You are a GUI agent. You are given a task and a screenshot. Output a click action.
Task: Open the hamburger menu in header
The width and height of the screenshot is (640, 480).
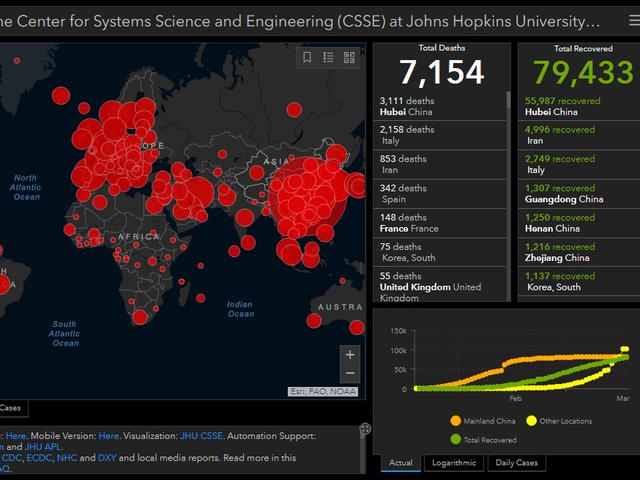point(621,19)
